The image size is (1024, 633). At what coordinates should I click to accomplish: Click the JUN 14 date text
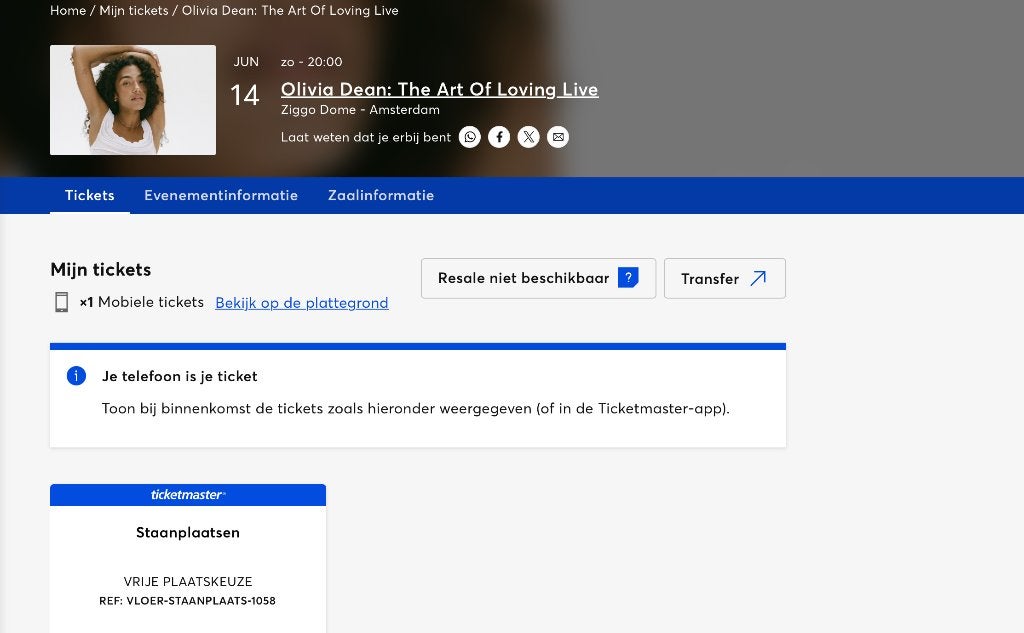pyautogui.click(x=246, y=84)
